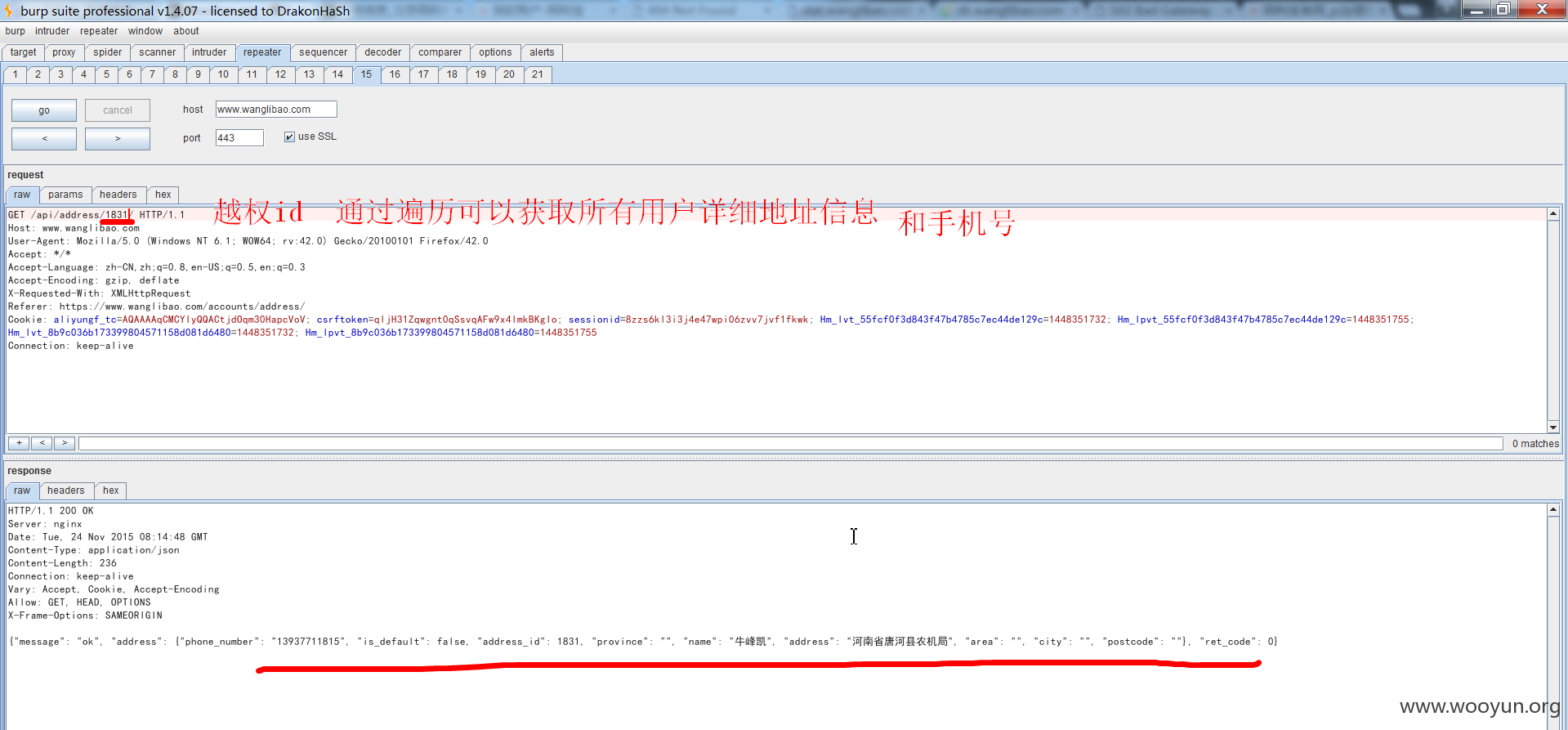Click the User-Agent line in request

[x=248, y=241]
